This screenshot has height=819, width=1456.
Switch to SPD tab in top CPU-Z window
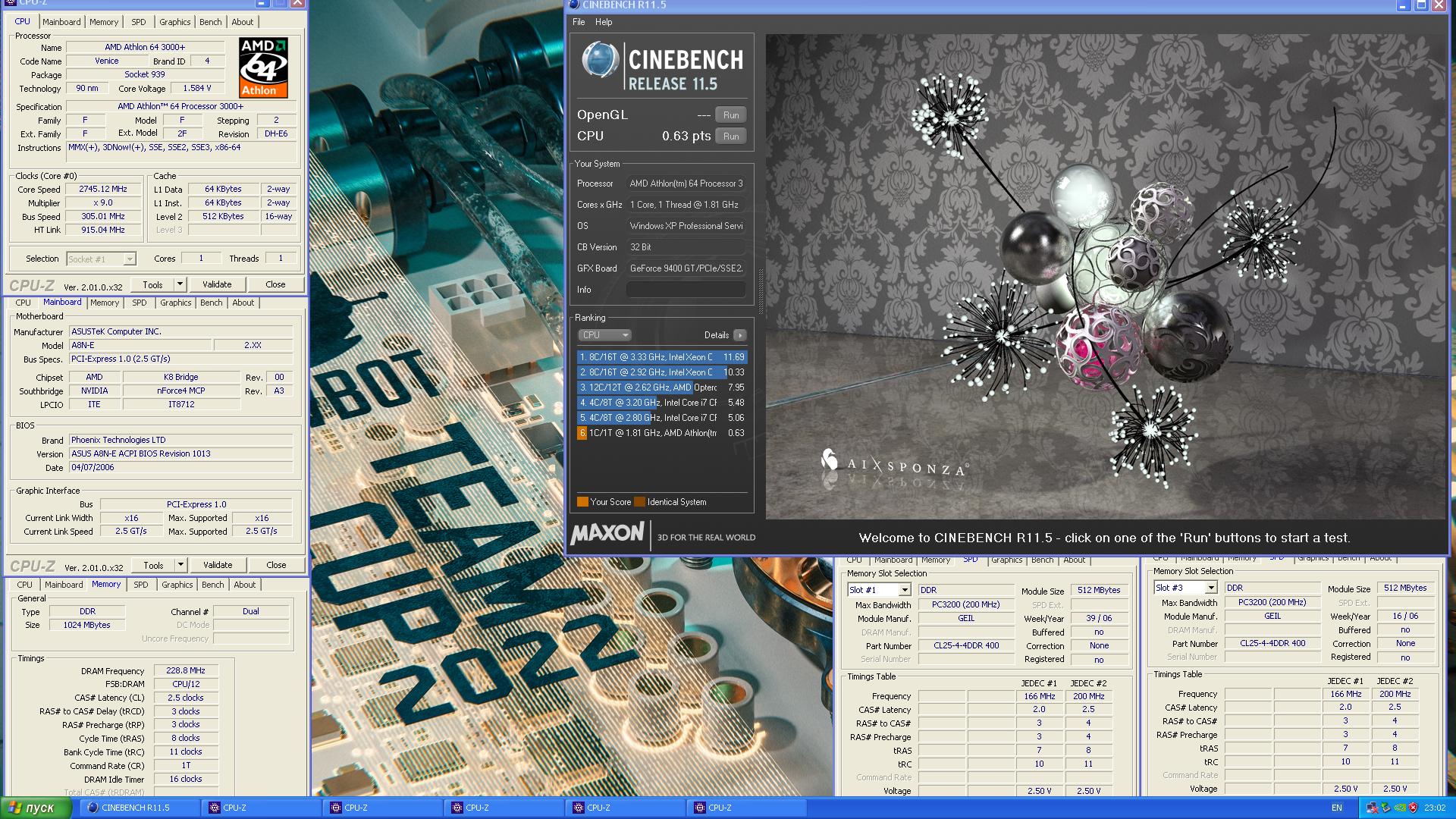point(139,22)
